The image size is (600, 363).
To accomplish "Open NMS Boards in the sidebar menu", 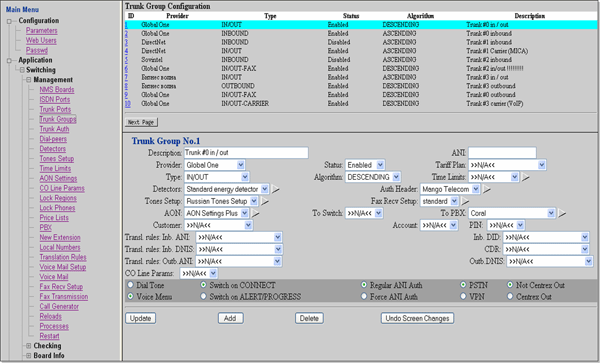I will click(x=57, y=90).
